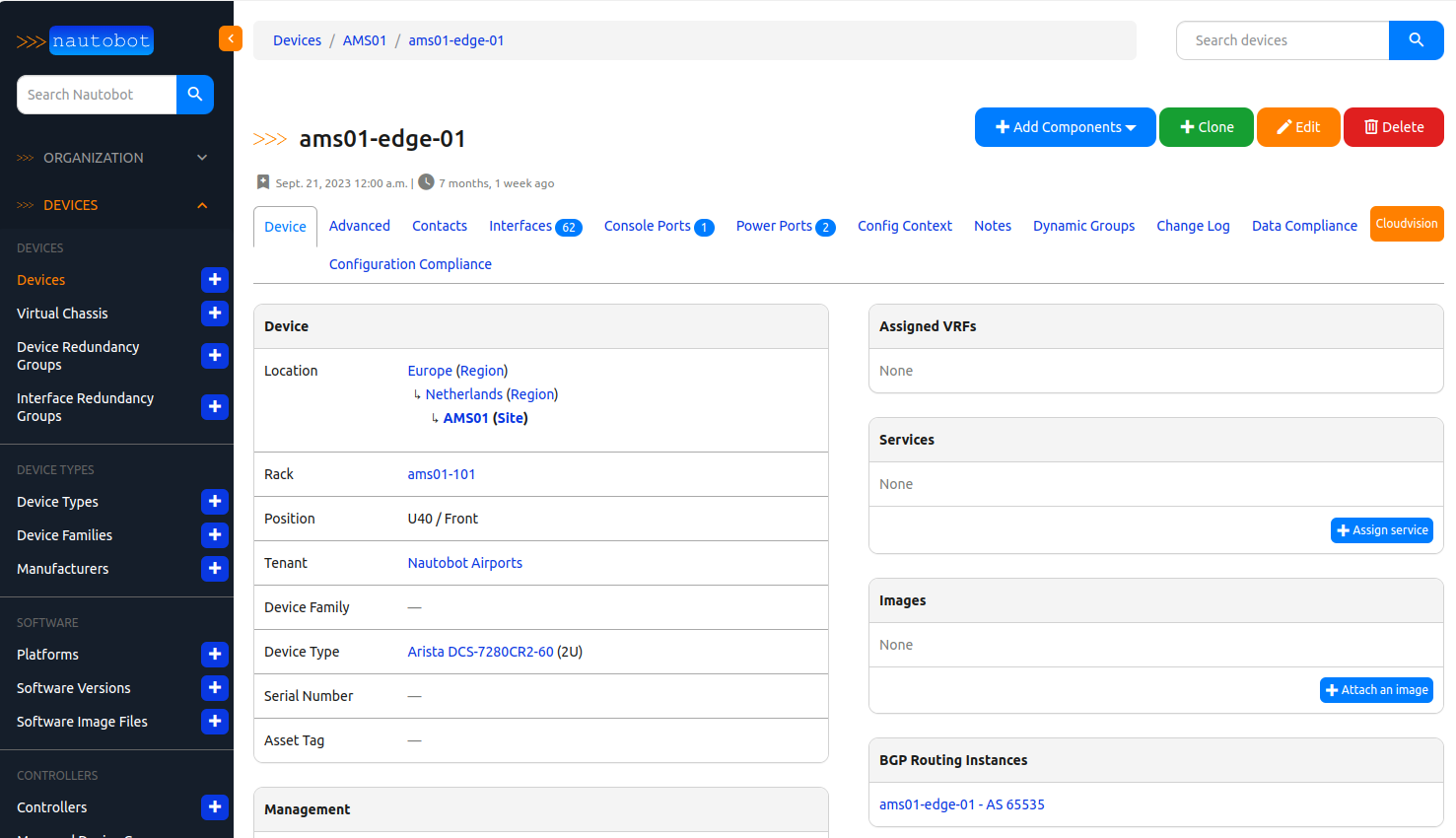1456x838 pixels.
Task: Click the plus icon next to Devices
Action: (214, 280)
